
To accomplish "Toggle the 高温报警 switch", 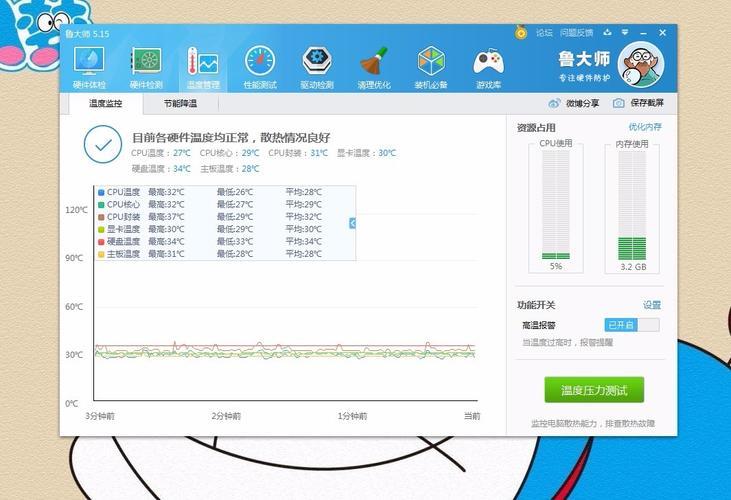I will pos(632,325).
